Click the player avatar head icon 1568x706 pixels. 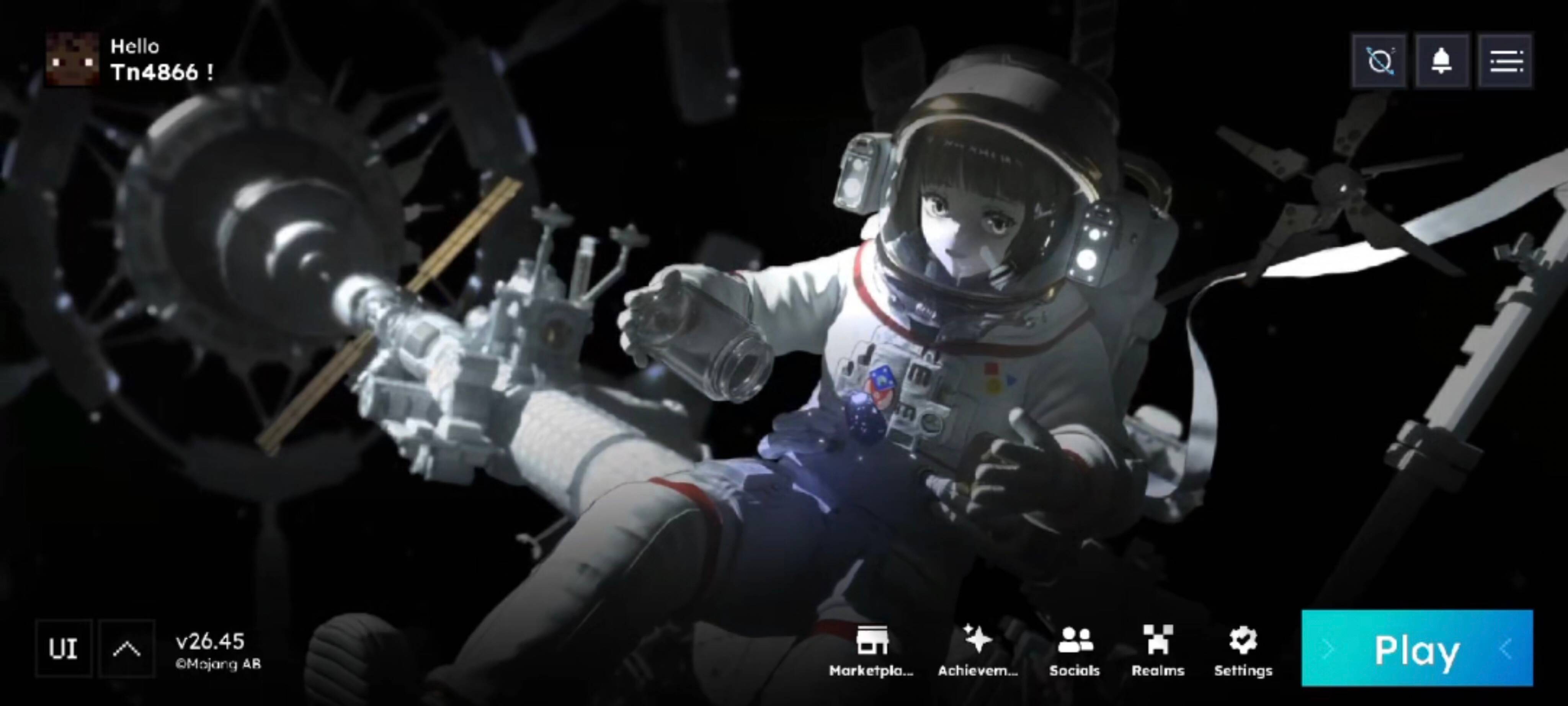tap(73, 59)
